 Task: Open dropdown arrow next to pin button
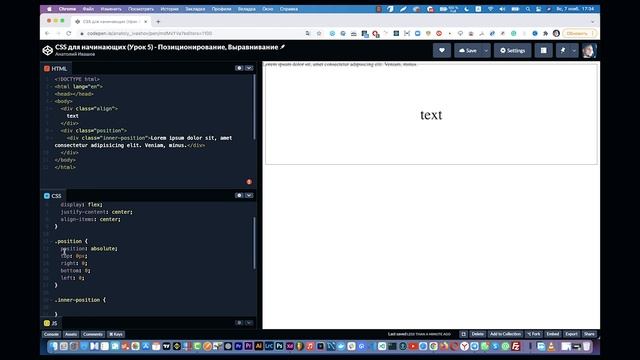574,50
